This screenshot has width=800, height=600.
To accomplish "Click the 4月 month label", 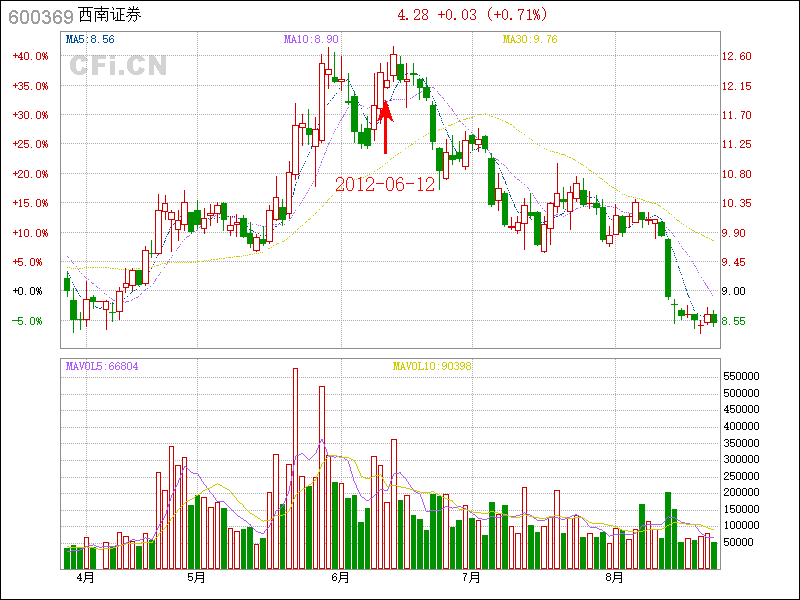I will point(85,578).
